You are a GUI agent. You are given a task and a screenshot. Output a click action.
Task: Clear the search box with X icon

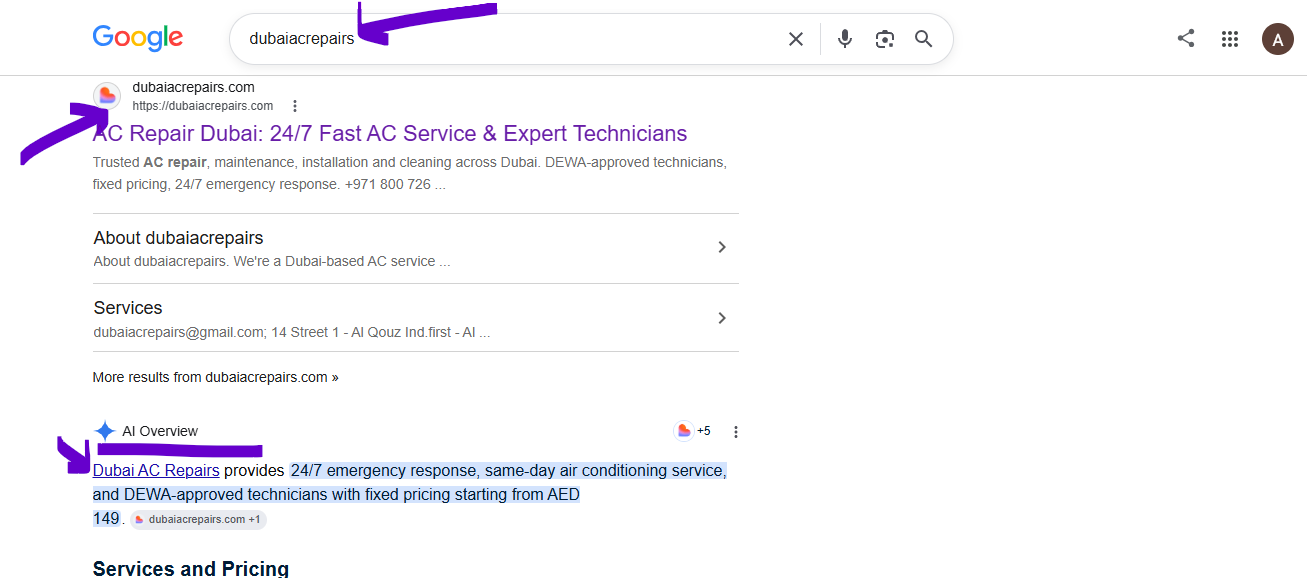click(796, 39)
